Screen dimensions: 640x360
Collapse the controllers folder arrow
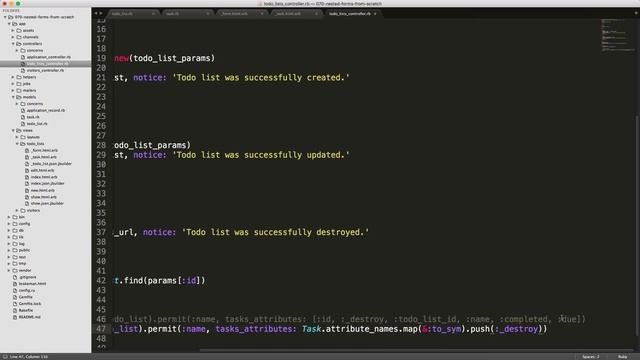click(x=13, y=44)
